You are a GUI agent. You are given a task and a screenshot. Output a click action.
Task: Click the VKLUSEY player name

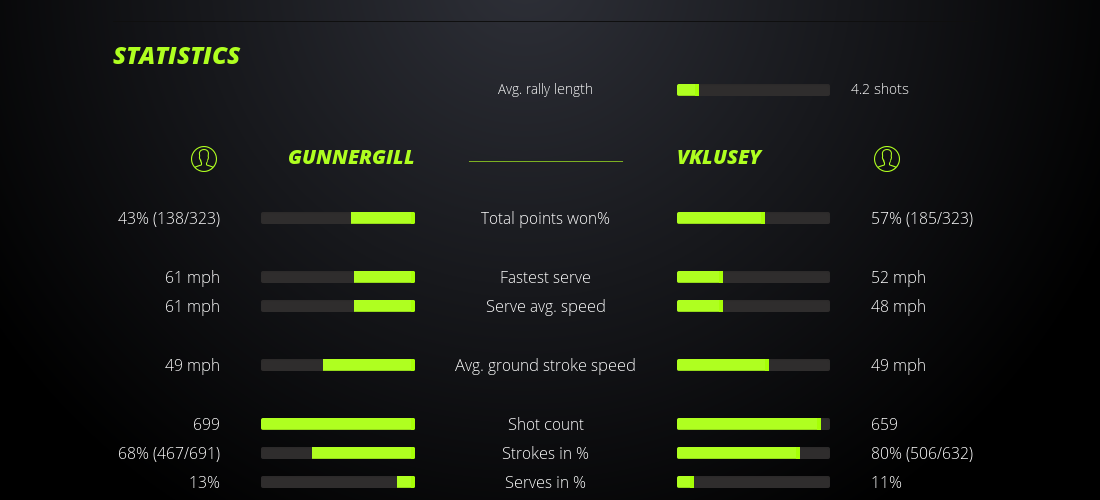(719, 157)
